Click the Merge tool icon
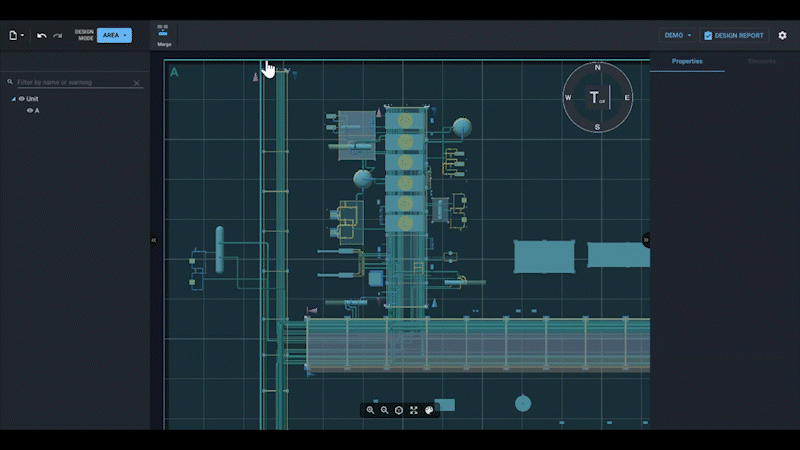This screenshot has height=450, width=800. coord(163,35)
